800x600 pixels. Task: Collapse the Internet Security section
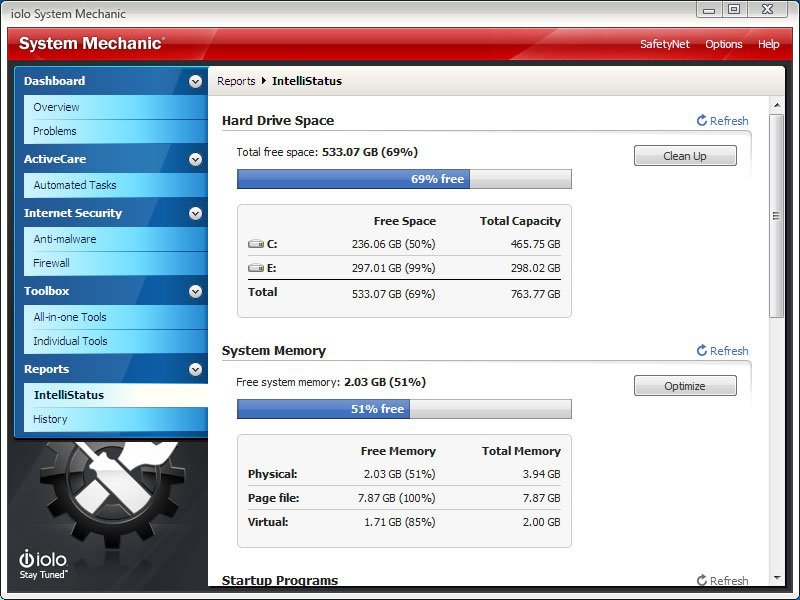pyautogui.click(x=195, y=214)
